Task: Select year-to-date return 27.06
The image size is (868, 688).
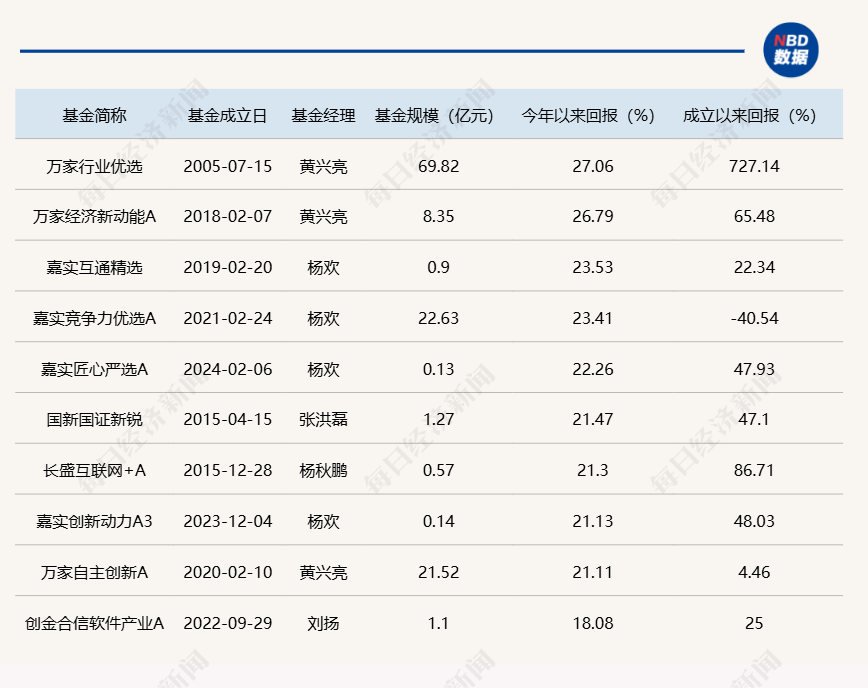Action: point(593,166)
